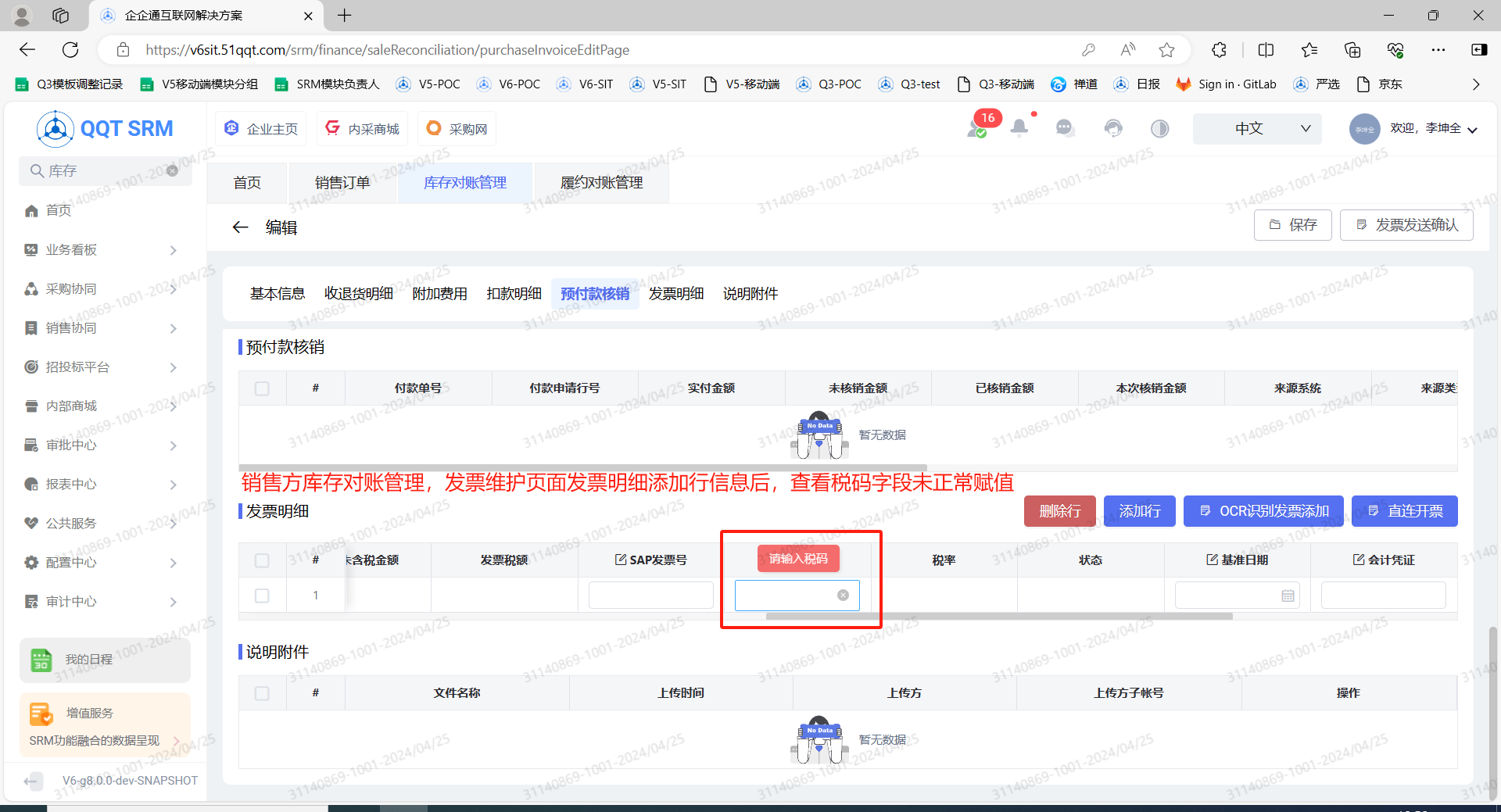Image resolution: width=1501 pixels, height=812 pixels.
Task: Select the 收退货明细 section tab
Action: coord(359,294)
